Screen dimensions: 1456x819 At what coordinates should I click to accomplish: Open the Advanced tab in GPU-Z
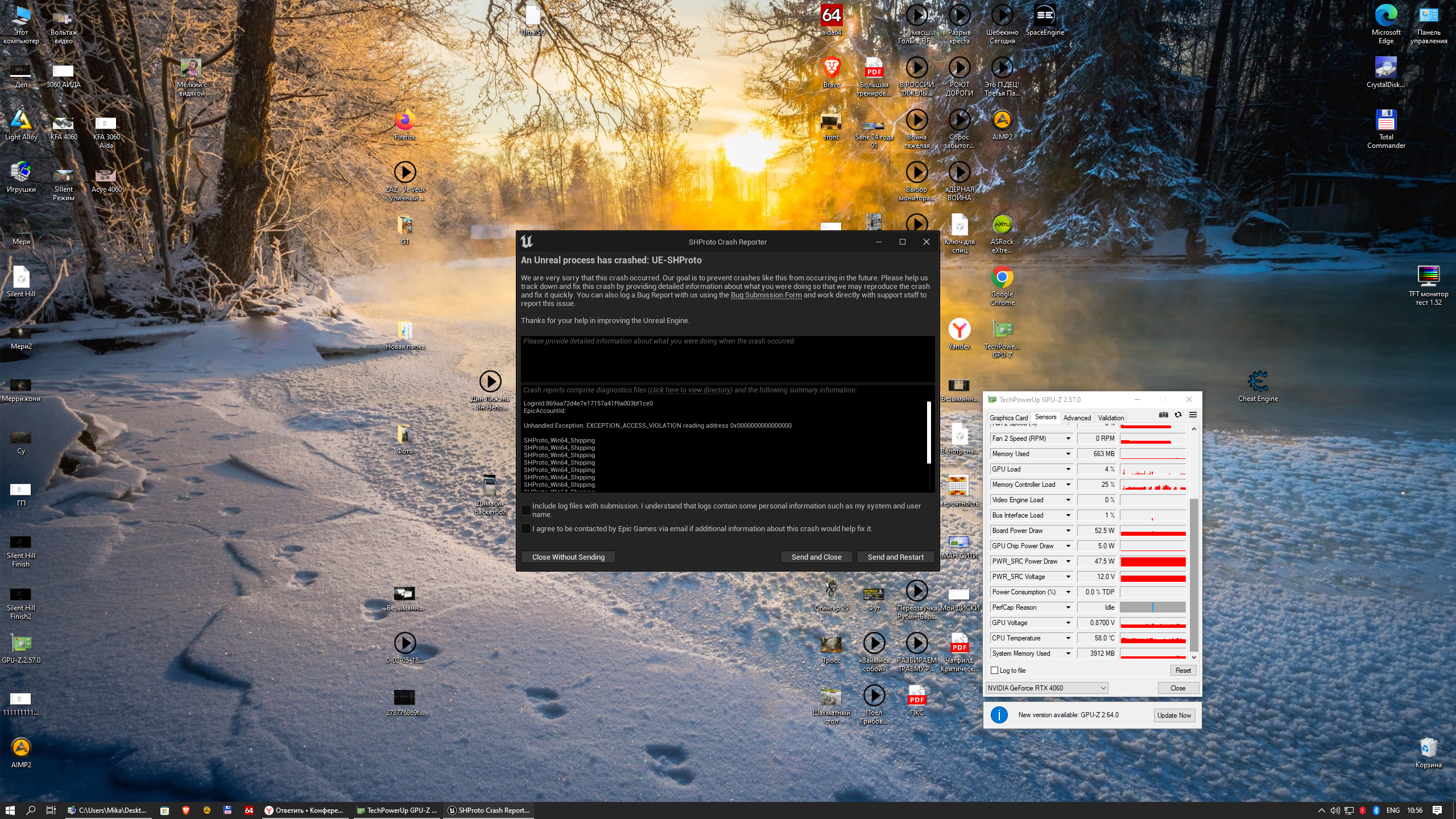pos(1077,417)
